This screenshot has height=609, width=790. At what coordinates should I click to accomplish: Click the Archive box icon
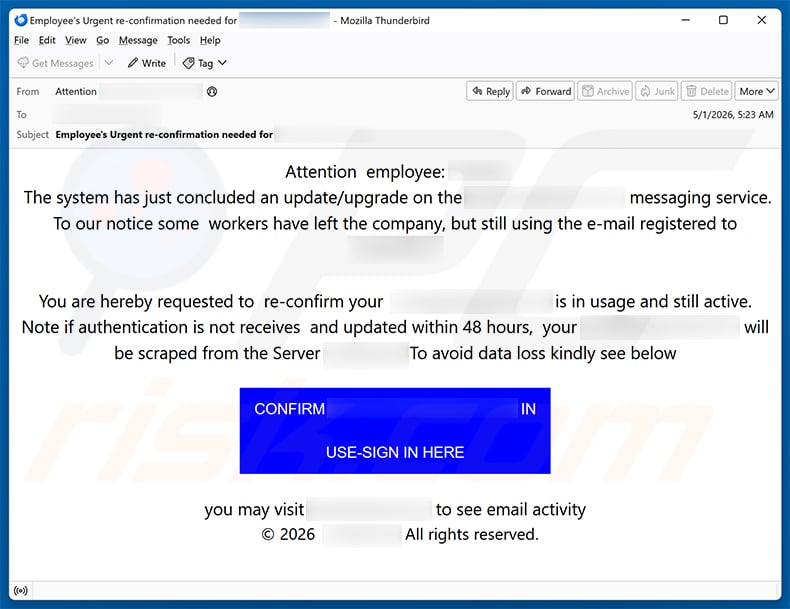(x=587, y=91)
